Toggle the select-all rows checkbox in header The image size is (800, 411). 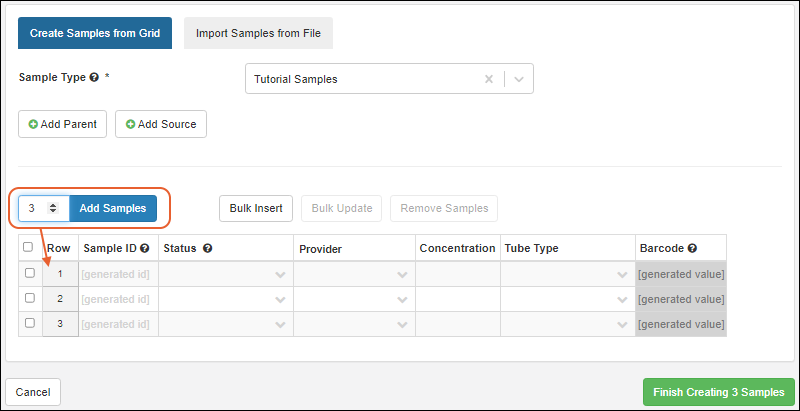28,247
